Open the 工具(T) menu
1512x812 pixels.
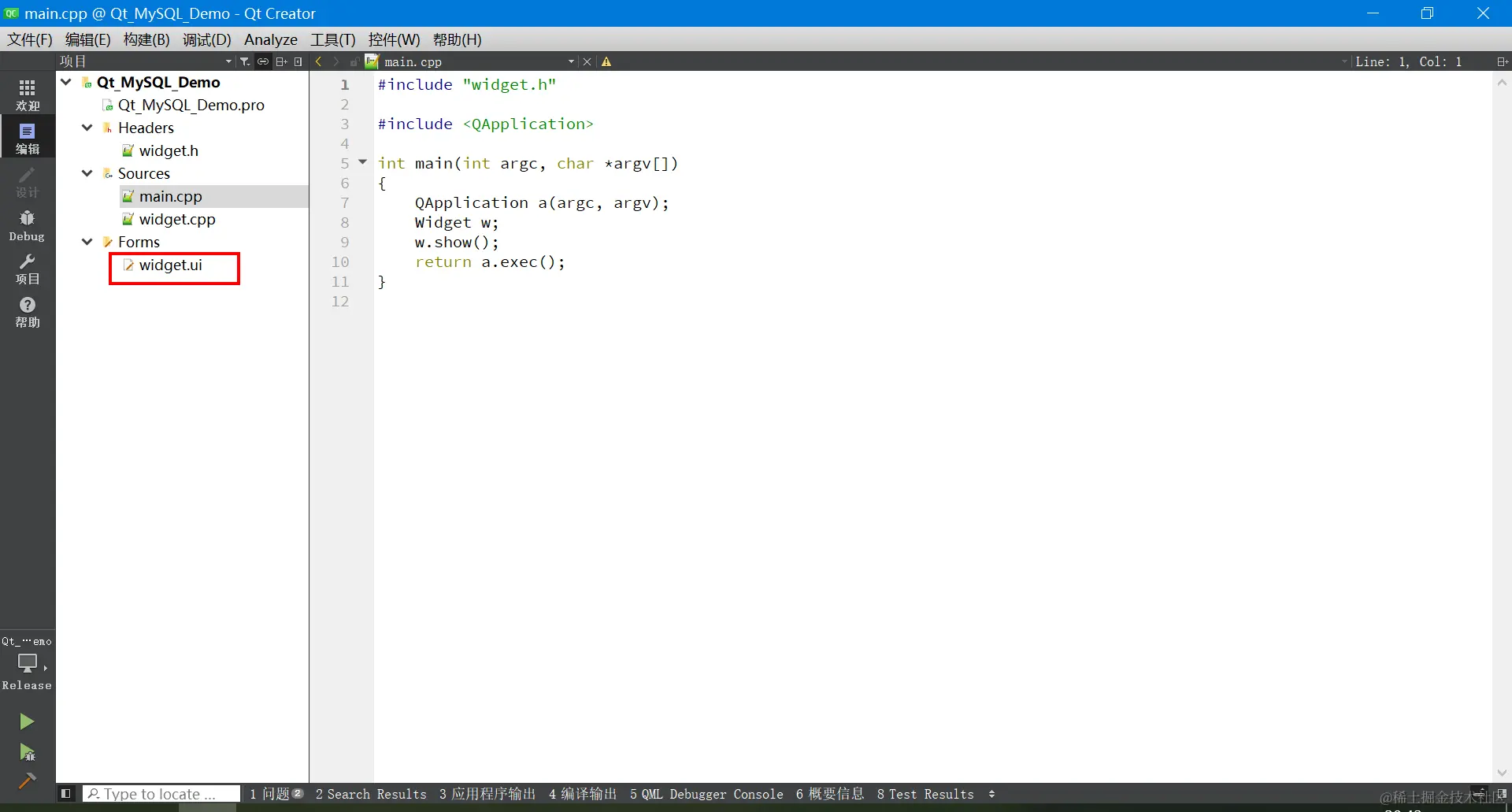click(x=333, y=39)
